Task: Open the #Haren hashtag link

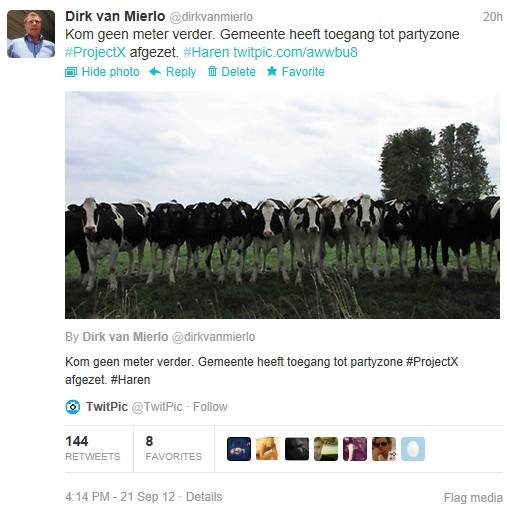Action: (206, 53)
